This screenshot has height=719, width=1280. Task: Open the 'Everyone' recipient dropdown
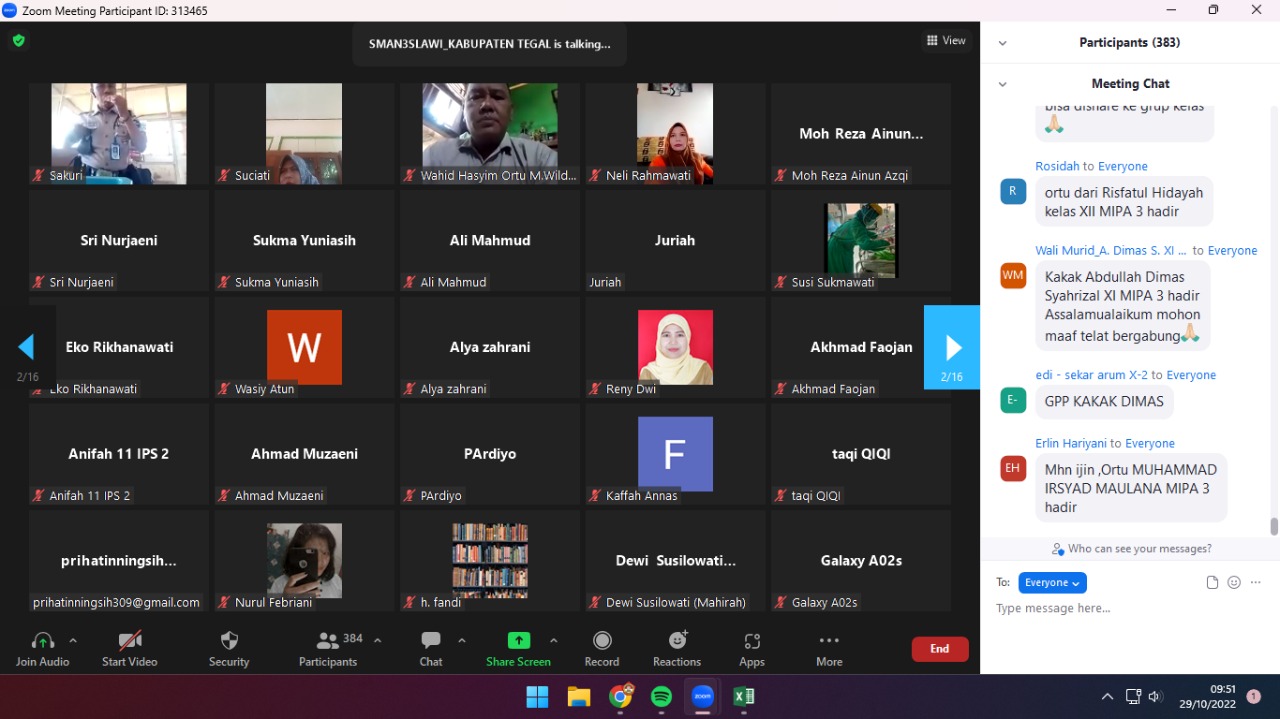coord(1052,582)
